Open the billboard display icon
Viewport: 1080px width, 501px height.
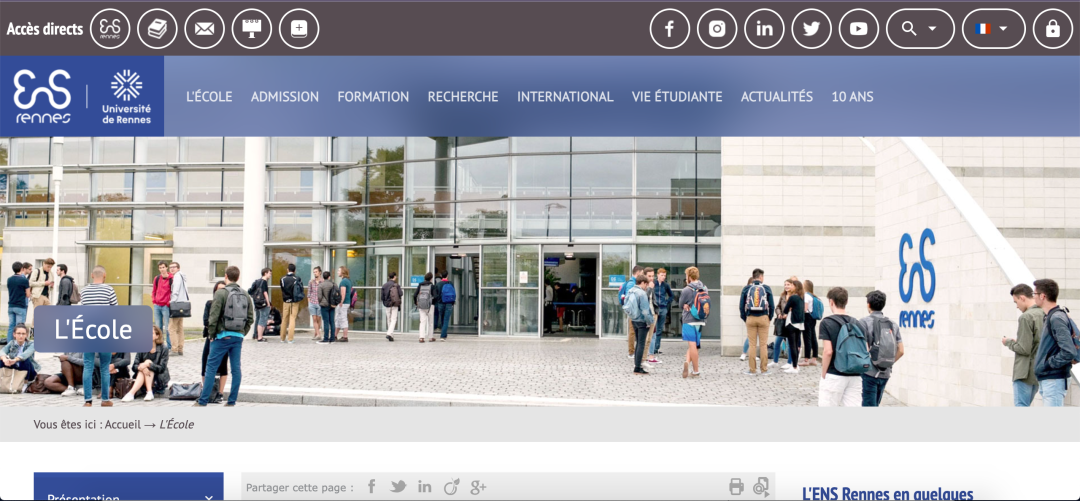click(x=251, y=29)
